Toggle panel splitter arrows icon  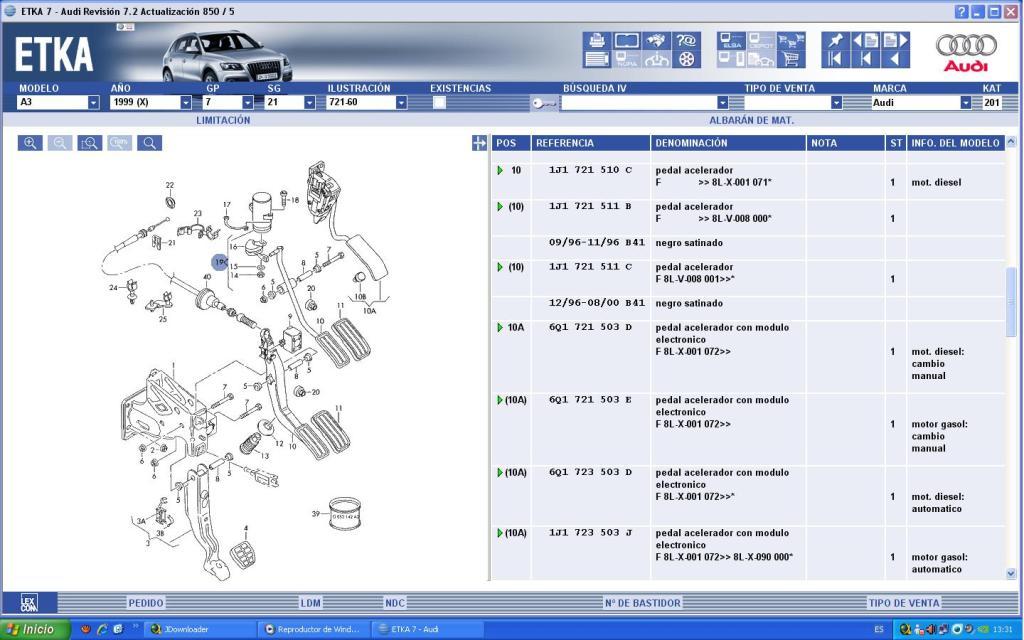tap(479, 143)
